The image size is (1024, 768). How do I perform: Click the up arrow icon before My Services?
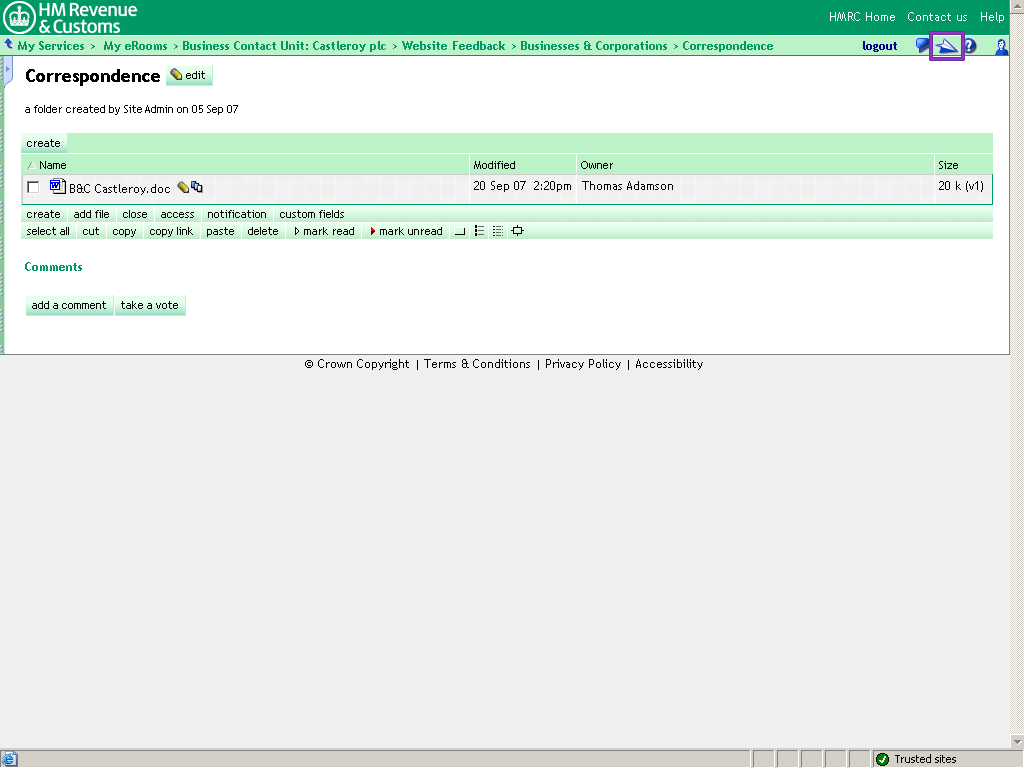pyautogui.click(x=9, y=45)
